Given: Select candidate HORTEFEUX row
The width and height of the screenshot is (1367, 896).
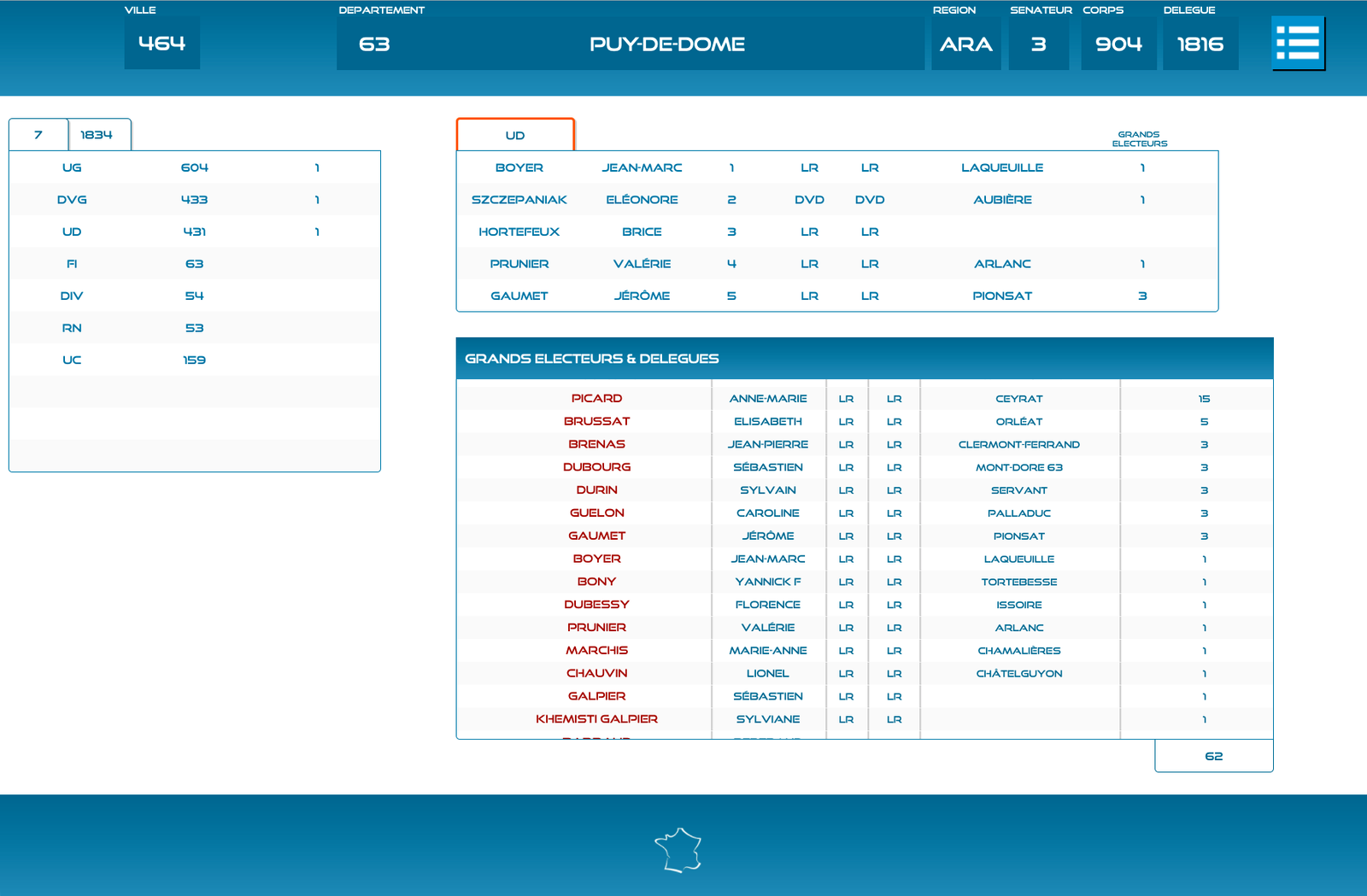Looking at the screenshot, I should (519, 231).
